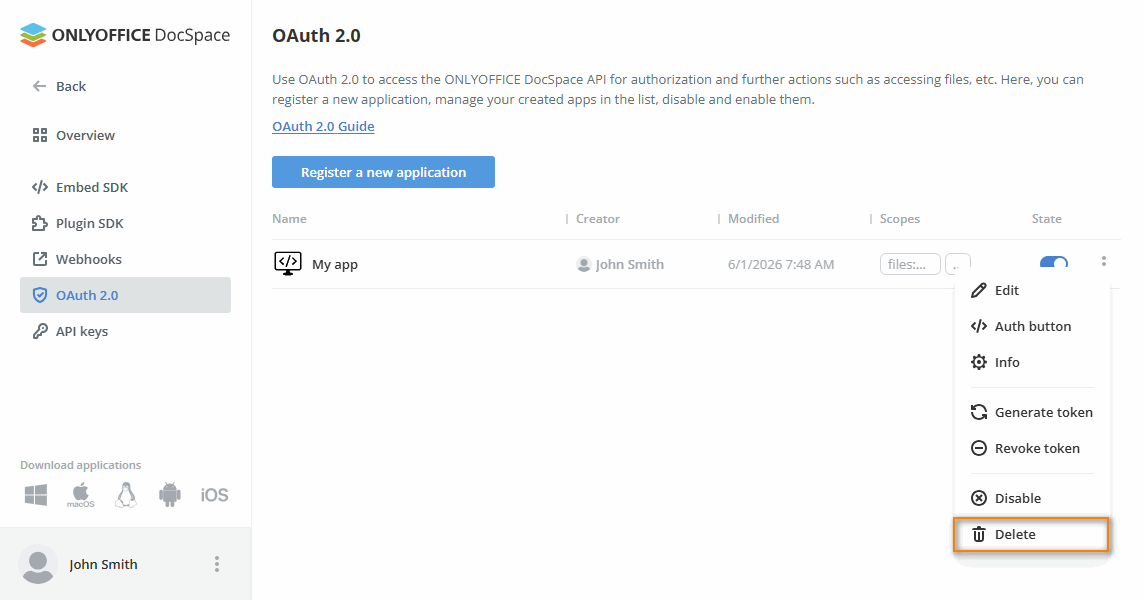Open Embed SDK in the sidebar
Image resolution: width=1144 pixels, height=600 pixels.
point(80,187)
